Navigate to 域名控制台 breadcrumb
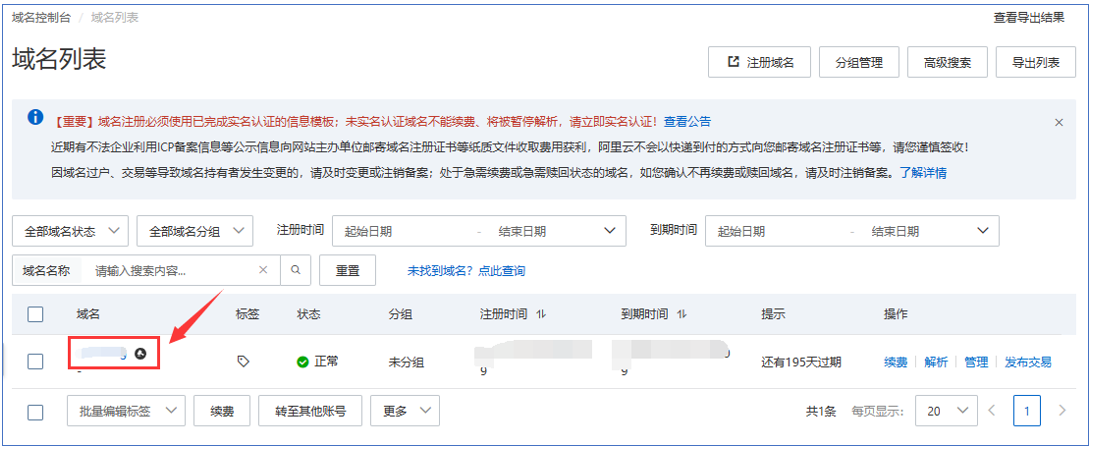The image size is (1093, 451). pos(44,17)
